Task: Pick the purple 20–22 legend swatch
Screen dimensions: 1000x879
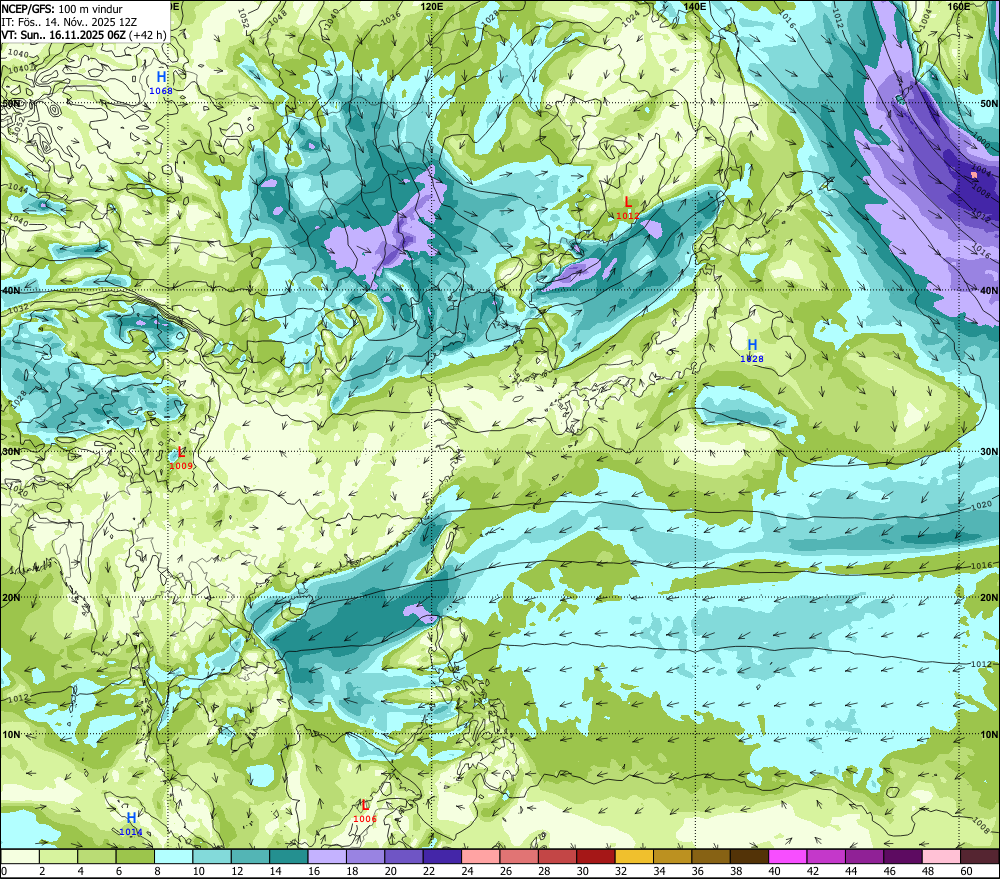Action: (x=404, y=856)
